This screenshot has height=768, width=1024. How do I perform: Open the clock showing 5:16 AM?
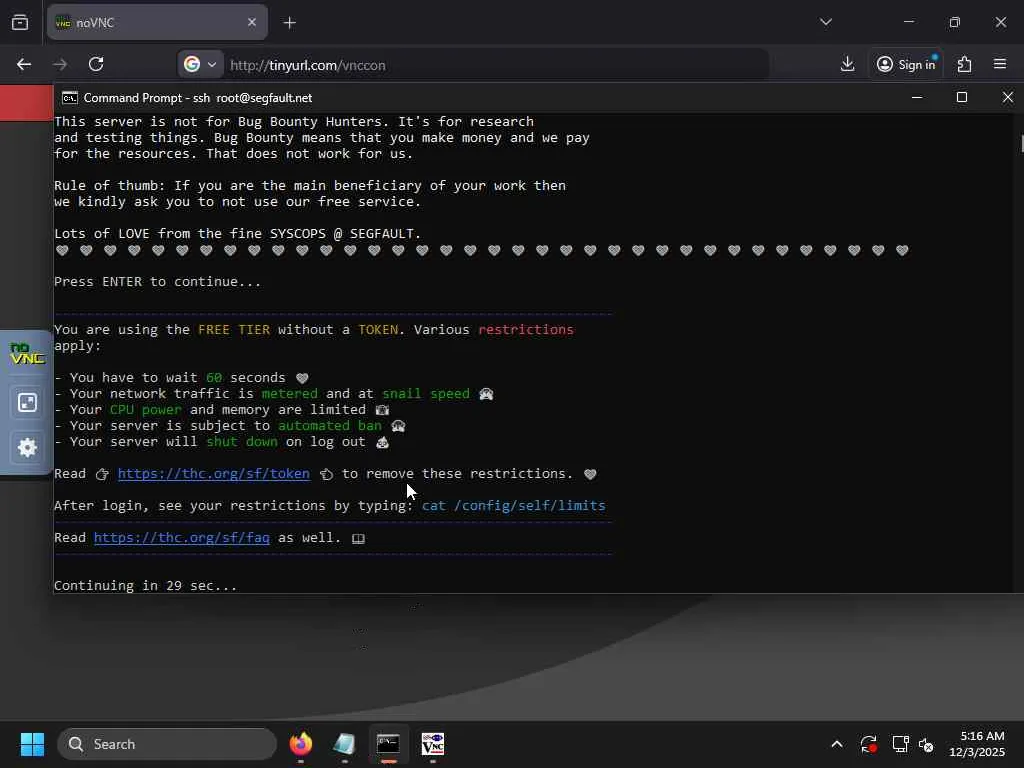[977, 744]
